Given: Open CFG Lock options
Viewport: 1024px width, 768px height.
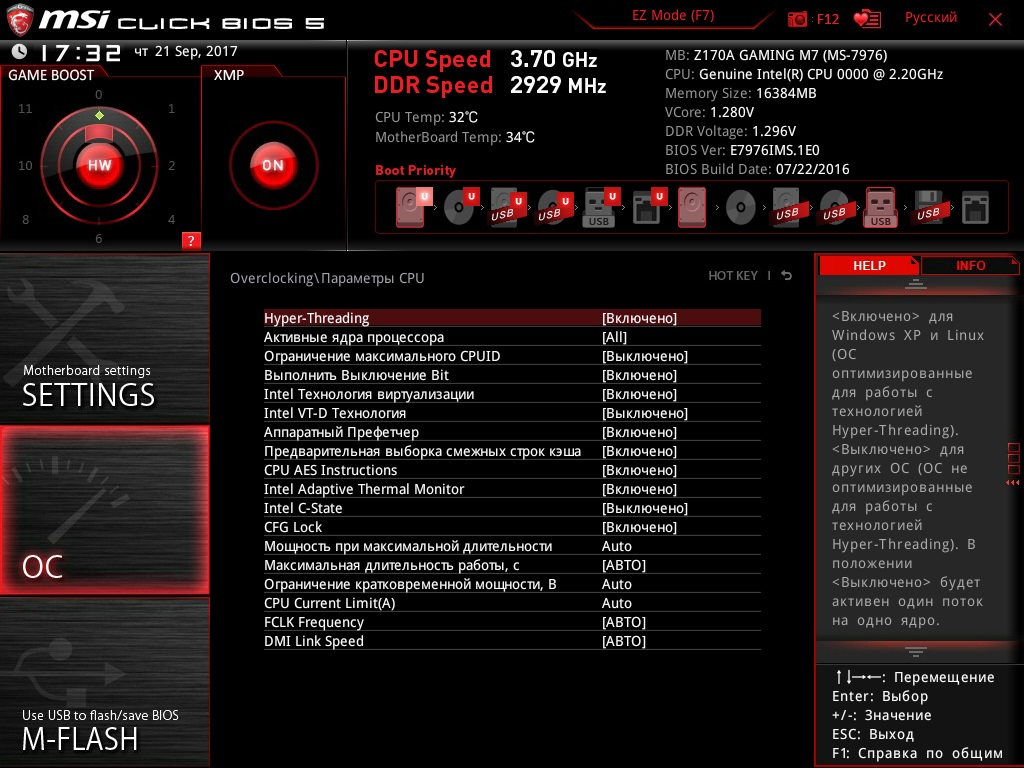Looking at the screenshot, I should click(x=512, y=526).
